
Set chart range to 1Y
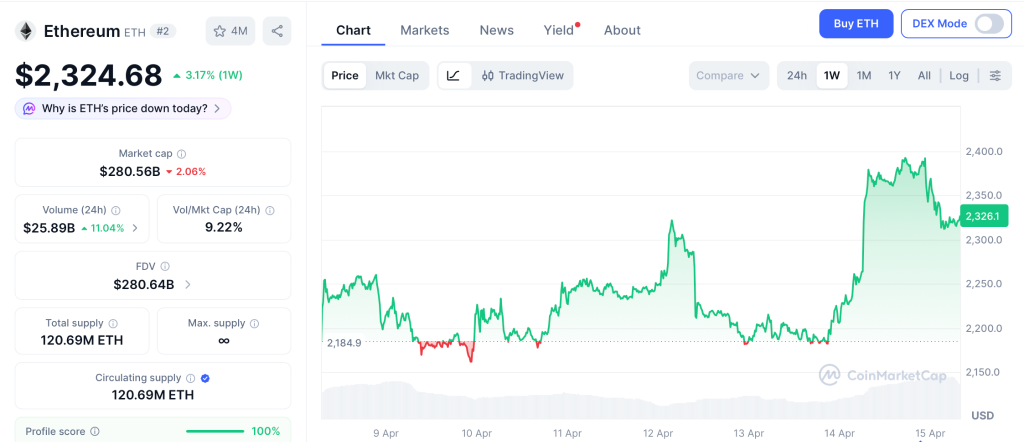[x=895, y=76]
